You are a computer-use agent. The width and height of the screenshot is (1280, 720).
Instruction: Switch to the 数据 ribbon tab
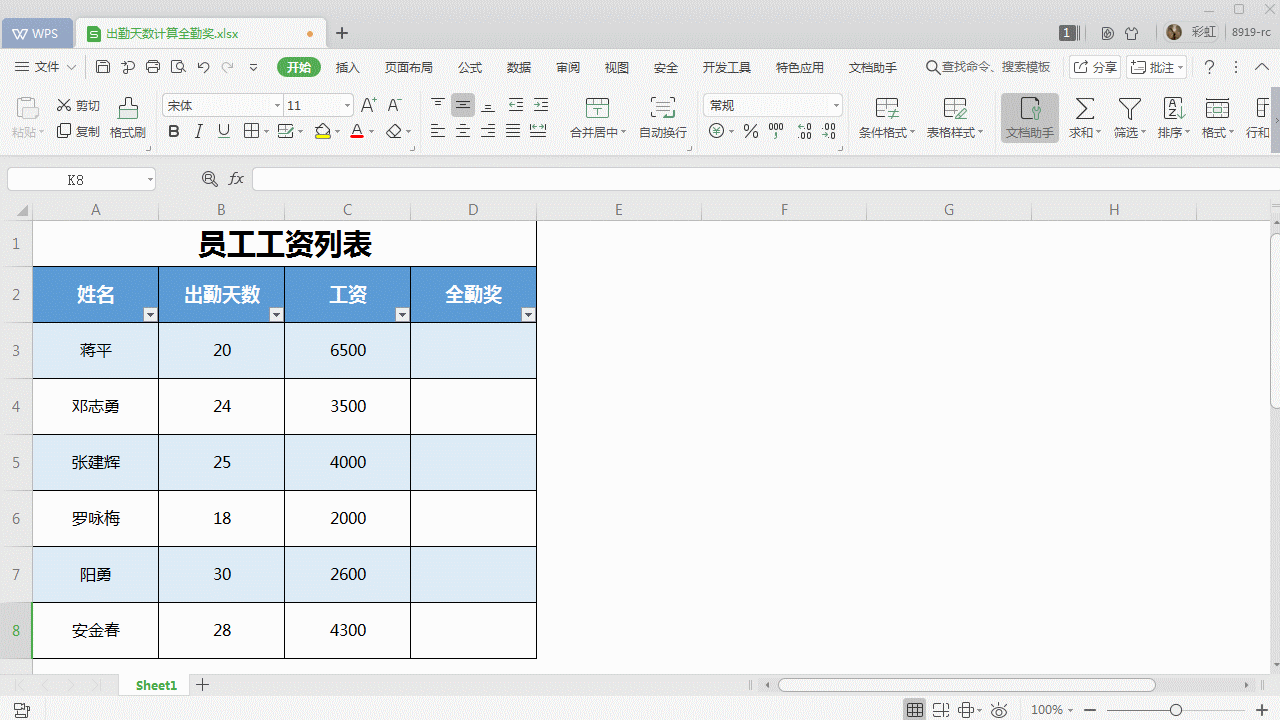(519, 67)
